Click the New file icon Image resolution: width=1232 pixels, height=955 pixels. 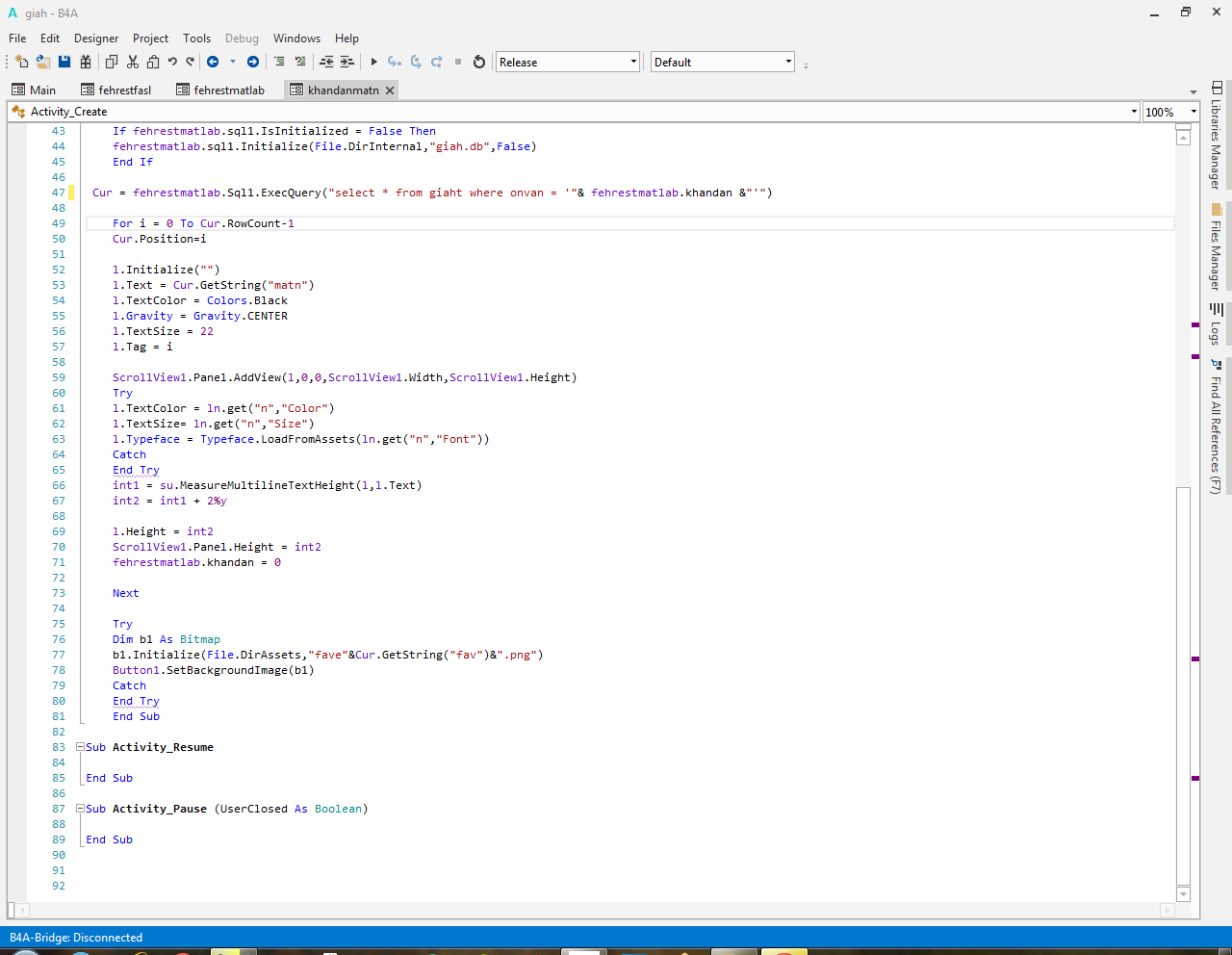tap(22, 62)
